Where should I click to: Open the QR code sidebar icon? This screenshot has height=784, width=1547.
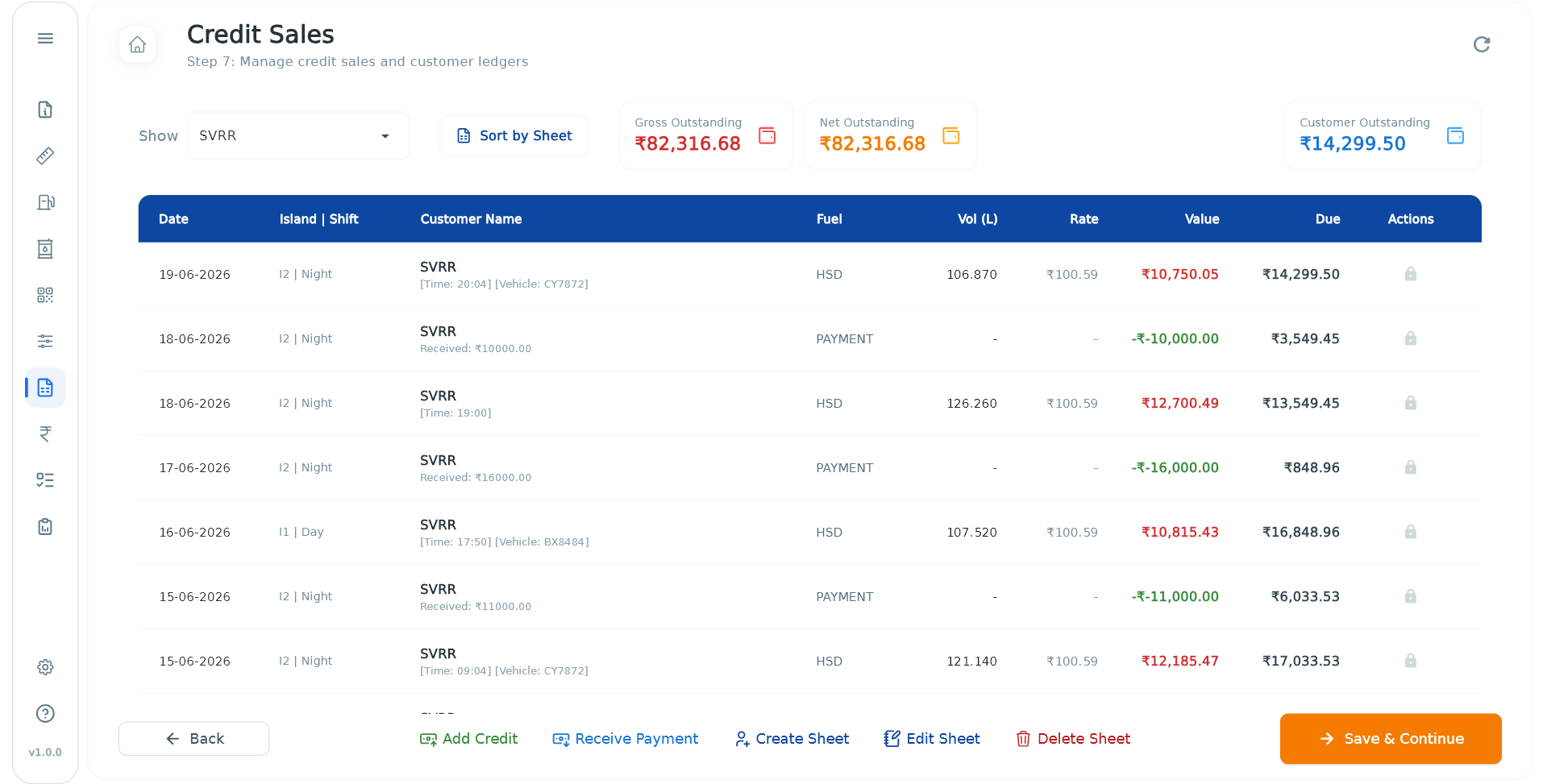[x=45, y=295]
